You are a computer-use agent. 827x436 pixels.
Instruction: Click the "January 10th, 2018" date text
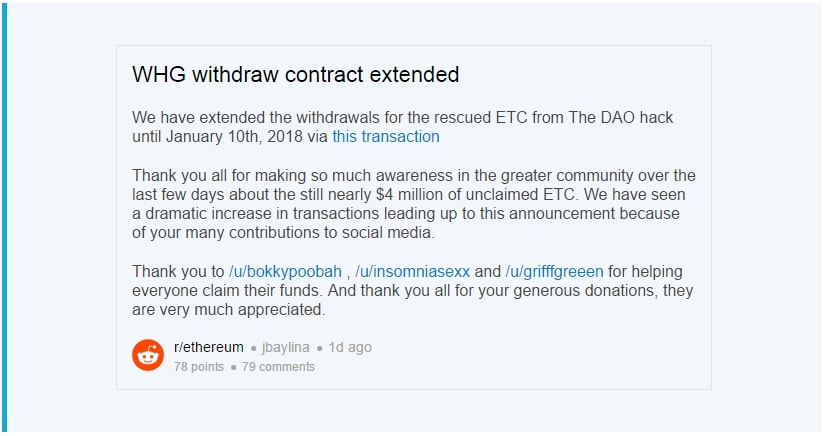(235, 136)
